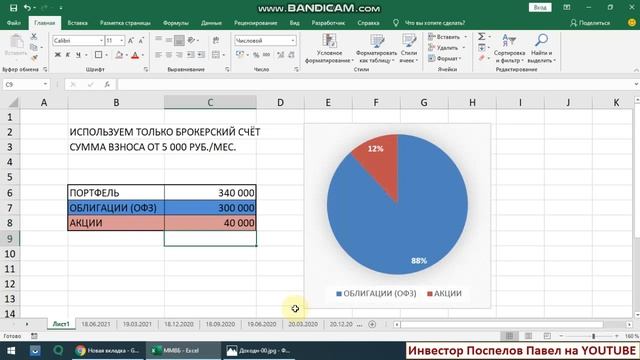Align cell text to the left
This screenshot has height=360, width=640.
[158, 55]
